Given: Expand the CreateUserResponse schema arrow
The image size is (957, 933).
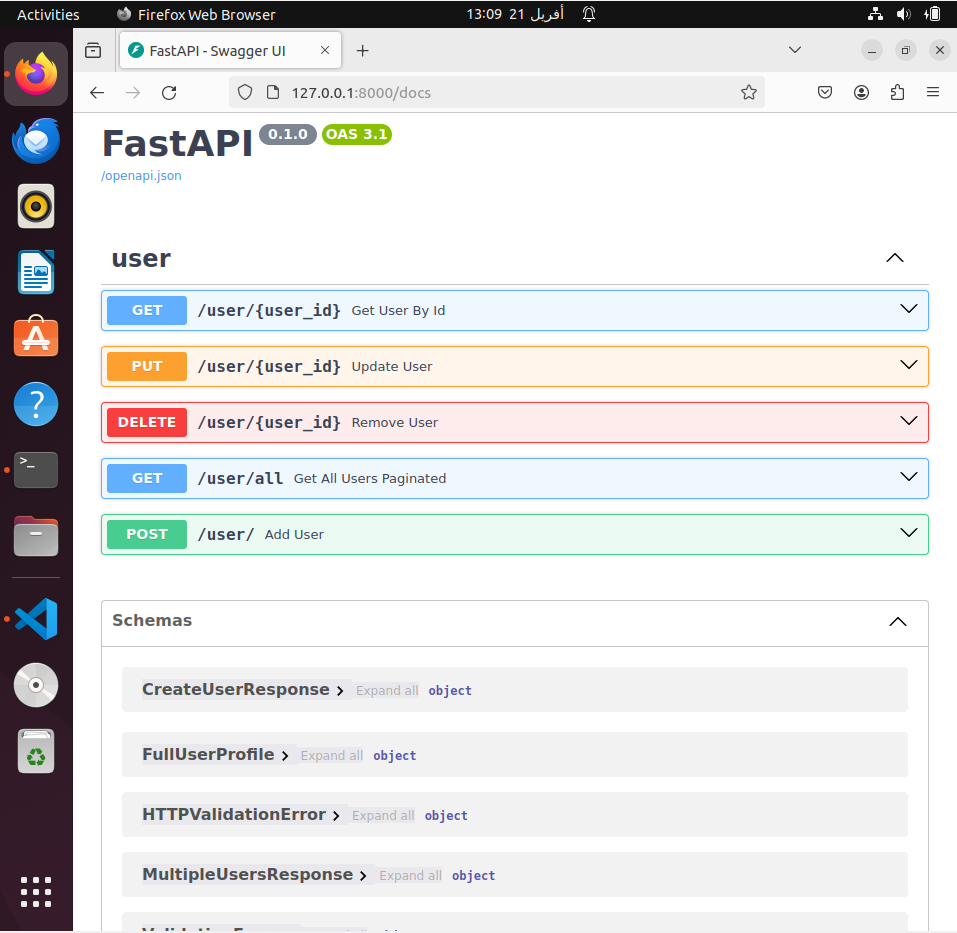Looking at the screenshot, I should point(340,691).
